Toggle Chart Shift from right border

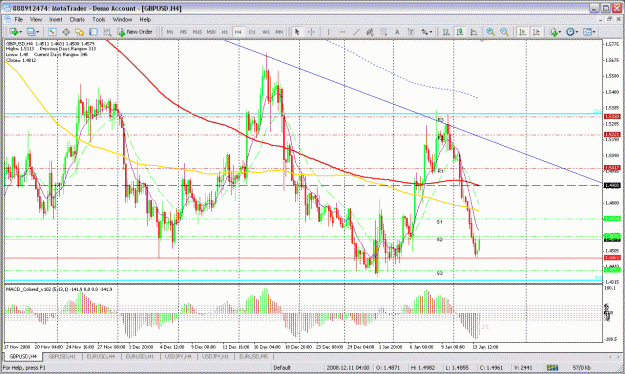[536, 32]
